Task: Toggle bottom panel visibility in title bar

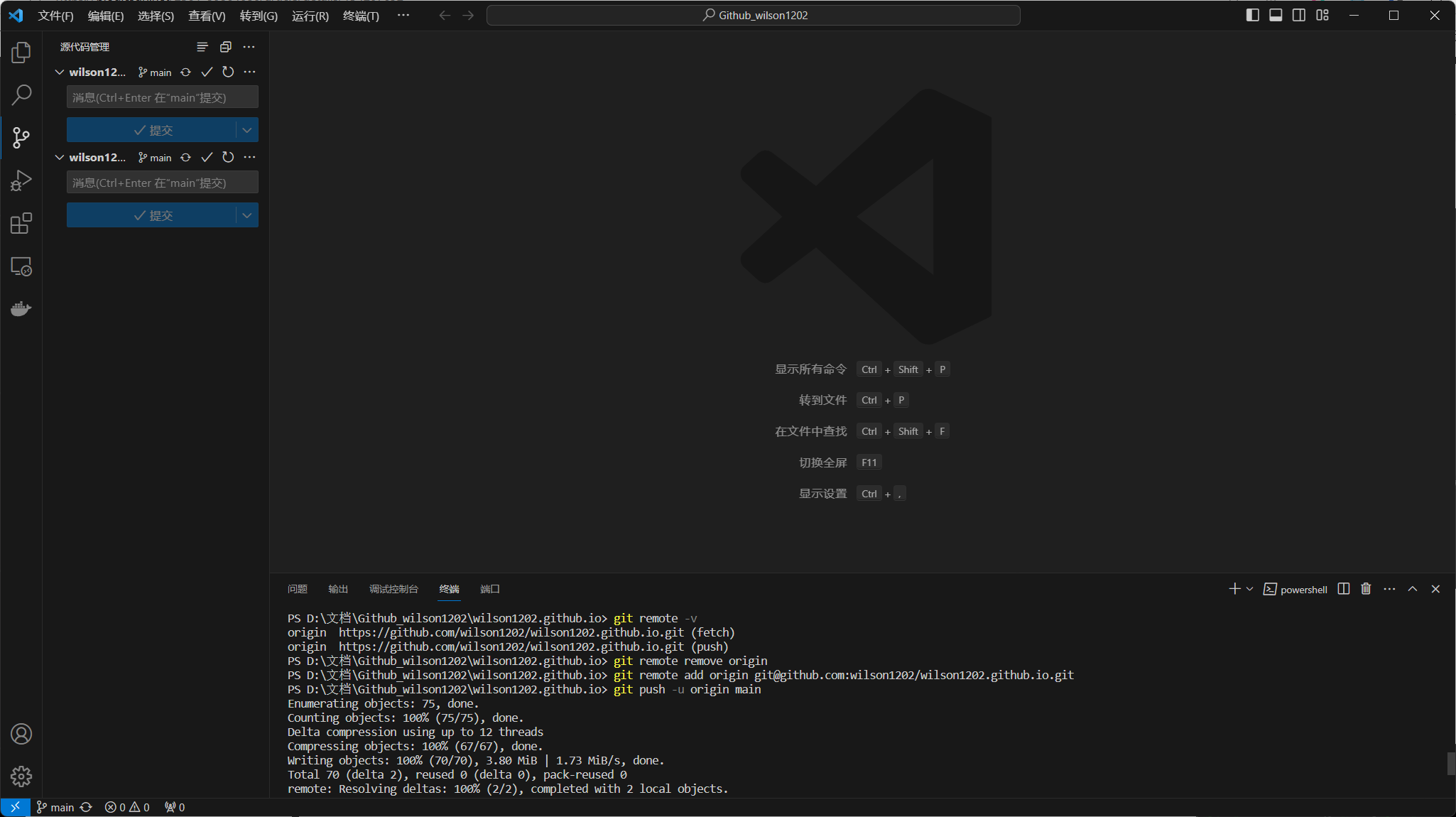Action: click(x=1276, y=15)
